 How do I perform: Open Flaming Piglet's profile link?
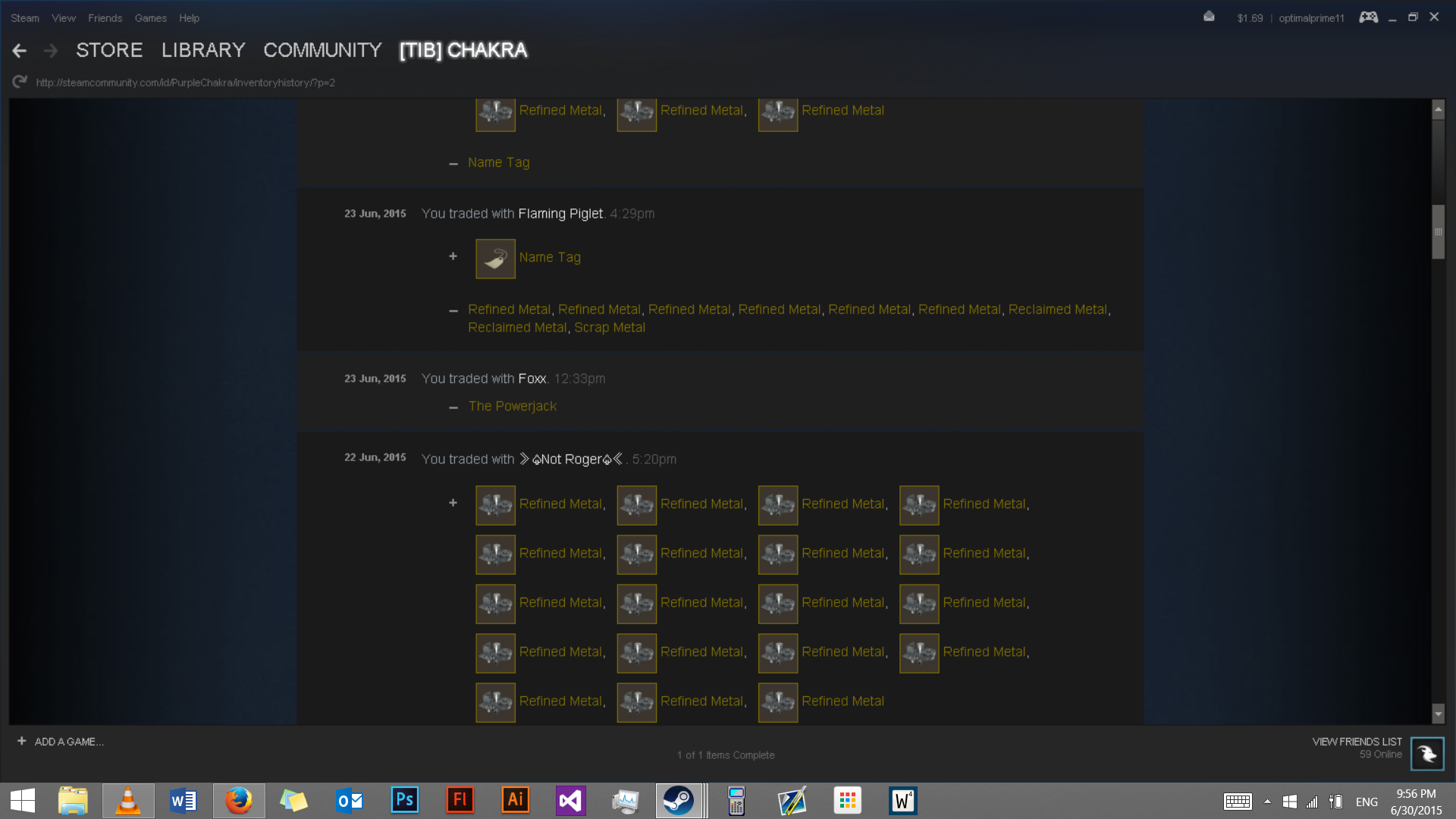tap(560, 214)
